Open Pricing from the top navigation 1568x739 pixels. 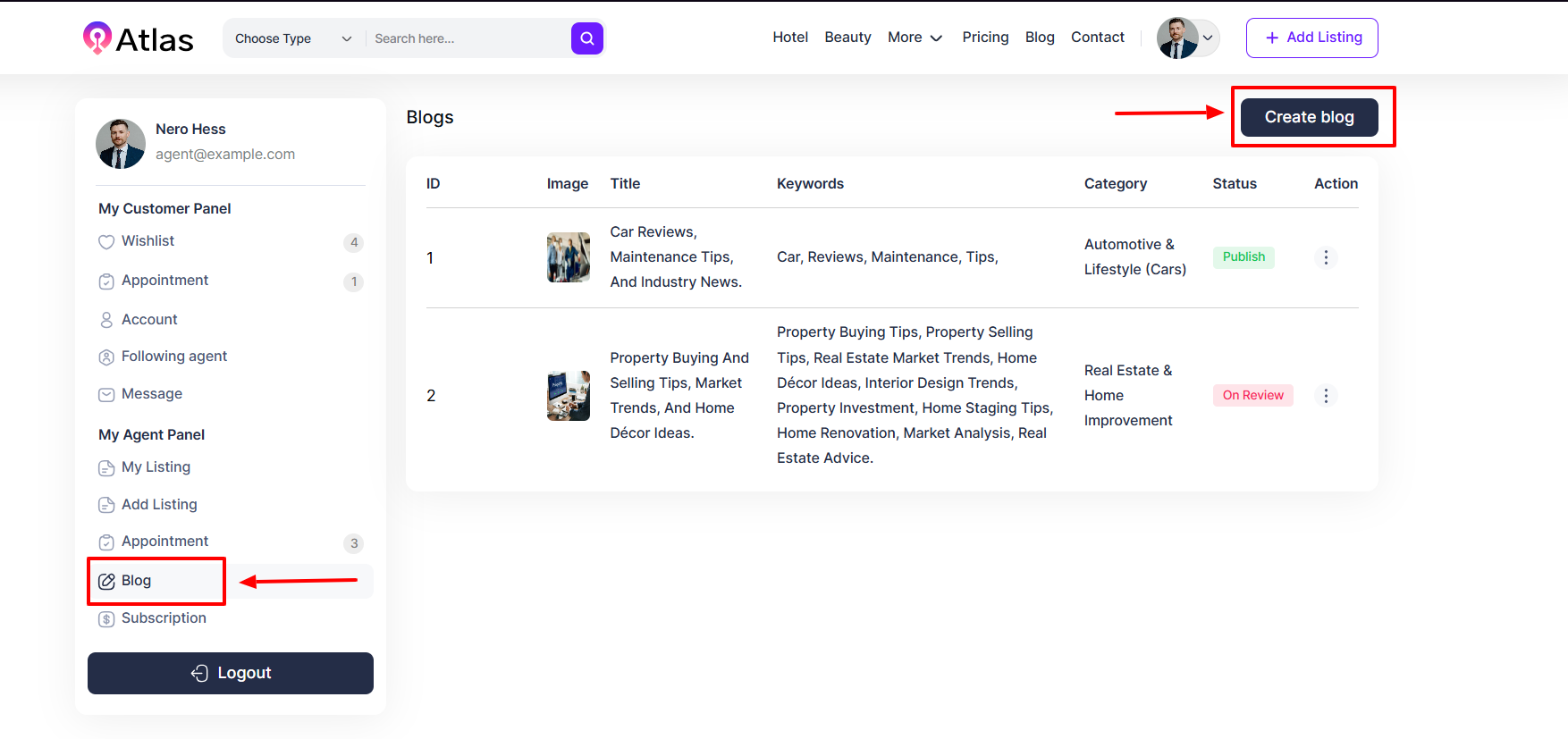click(x=985, y=38)
